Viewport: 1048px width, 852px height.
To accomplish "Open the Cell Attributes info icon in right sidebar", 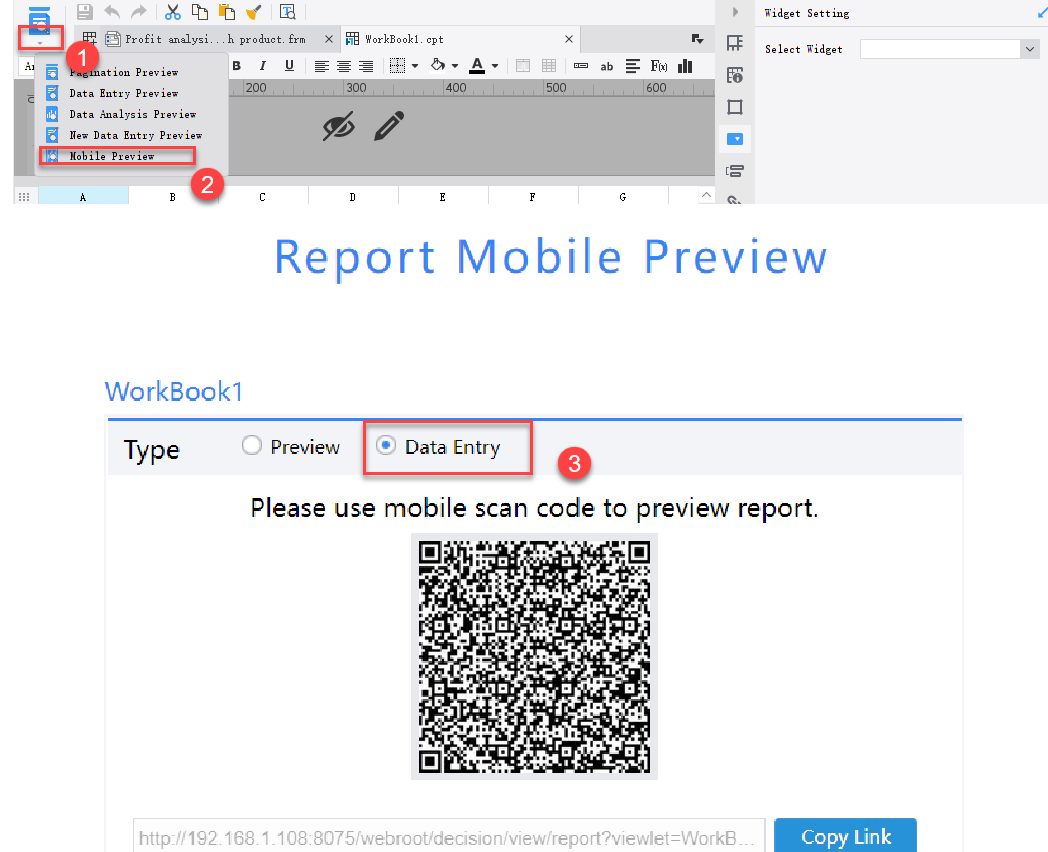I will point(735,75).
